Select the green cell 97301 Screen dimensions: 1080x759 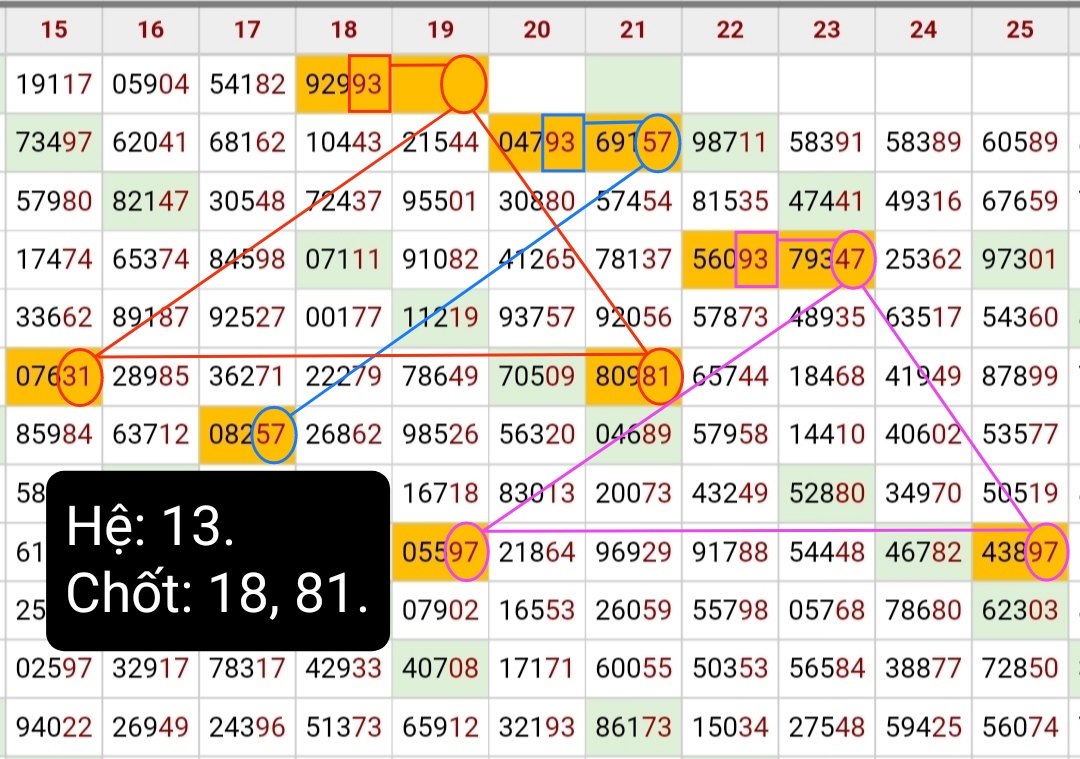click(x=1020, y=260)
